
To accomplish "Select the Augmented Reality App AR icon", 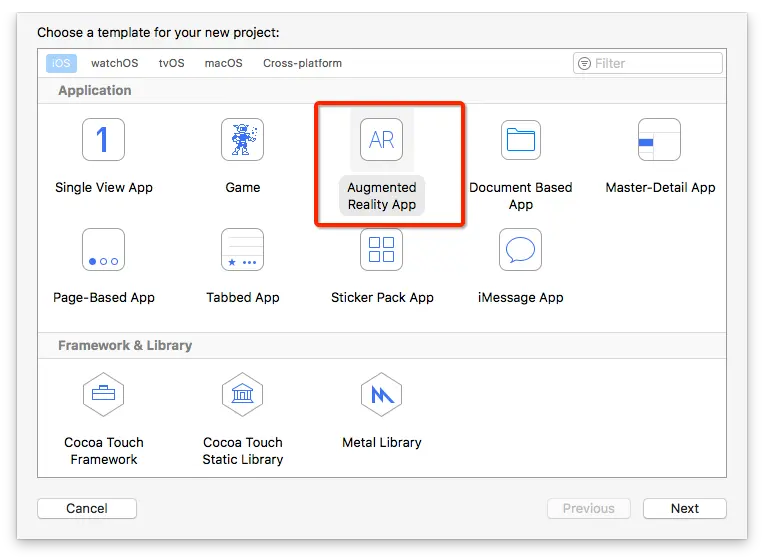I will (x=382, y=139).
